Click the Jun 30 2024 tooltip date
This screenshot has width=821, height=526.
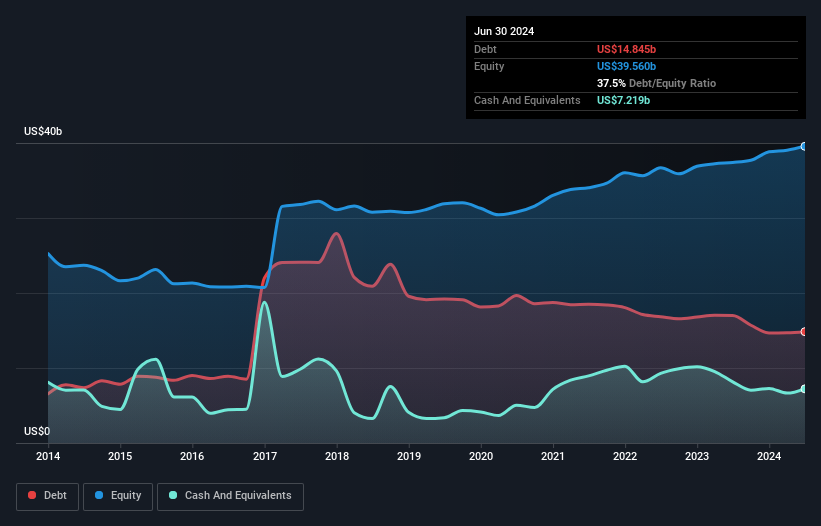[x=504, y=31]
